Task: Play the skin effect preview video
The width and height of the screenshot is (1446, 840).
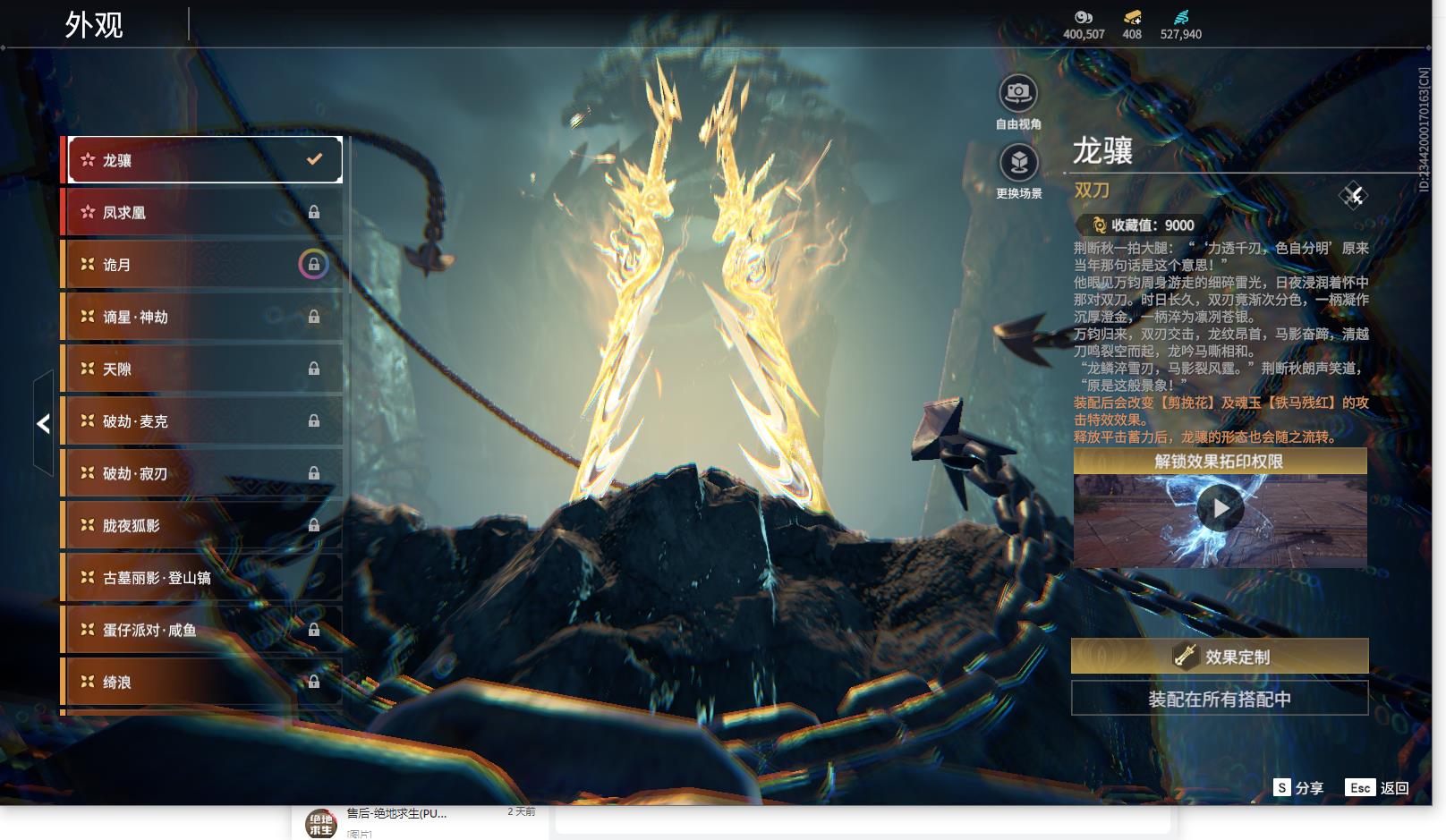Action: click(1221, 508)
